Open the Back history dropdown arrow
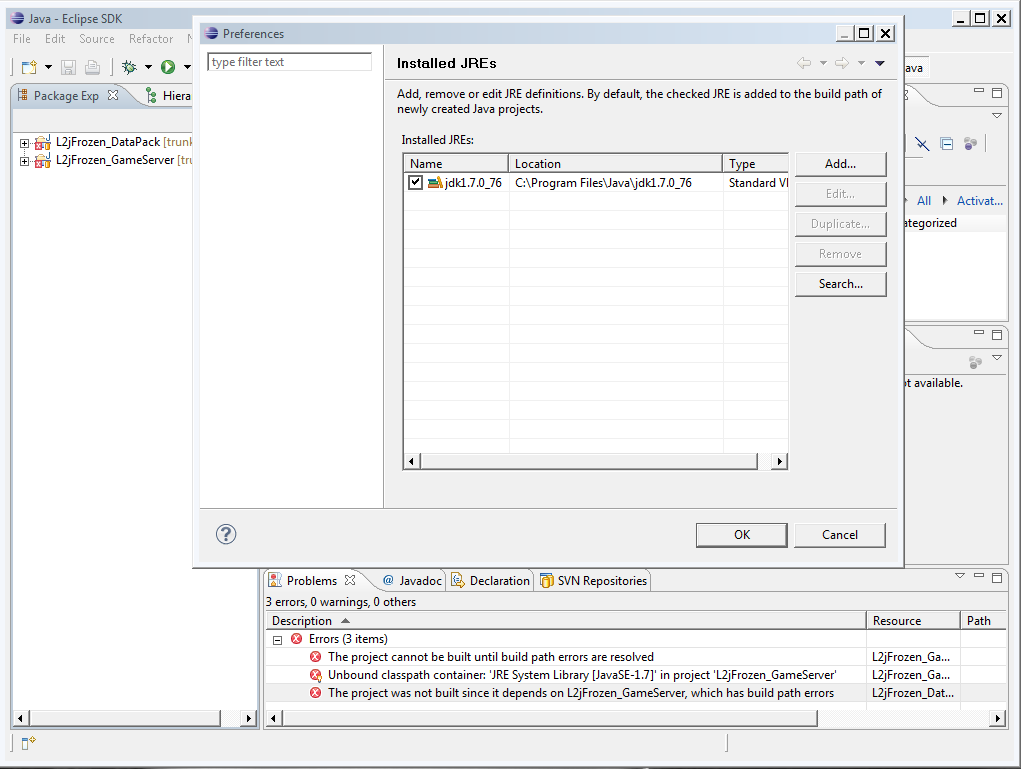 (x=823, y=63)
